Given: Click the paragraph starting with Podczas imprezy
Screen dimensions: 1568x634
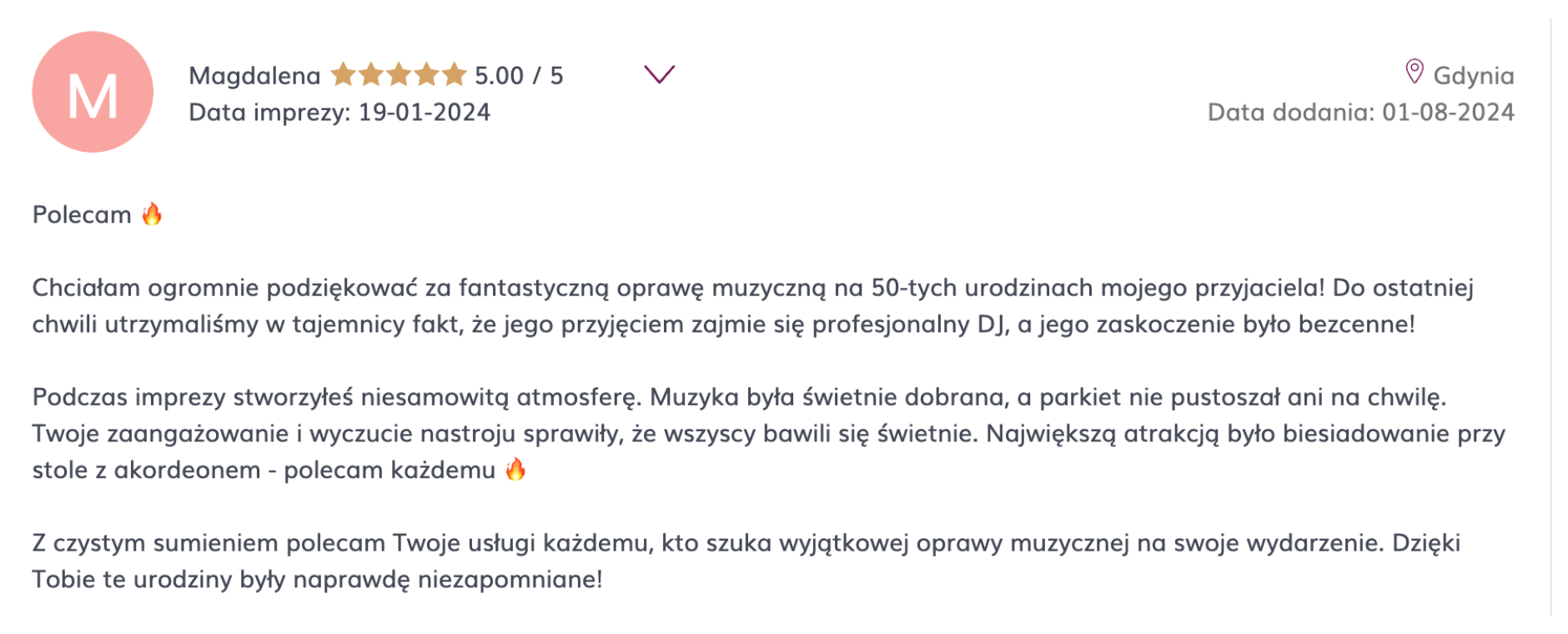Looking at the screenshot, I should point(769,433).
